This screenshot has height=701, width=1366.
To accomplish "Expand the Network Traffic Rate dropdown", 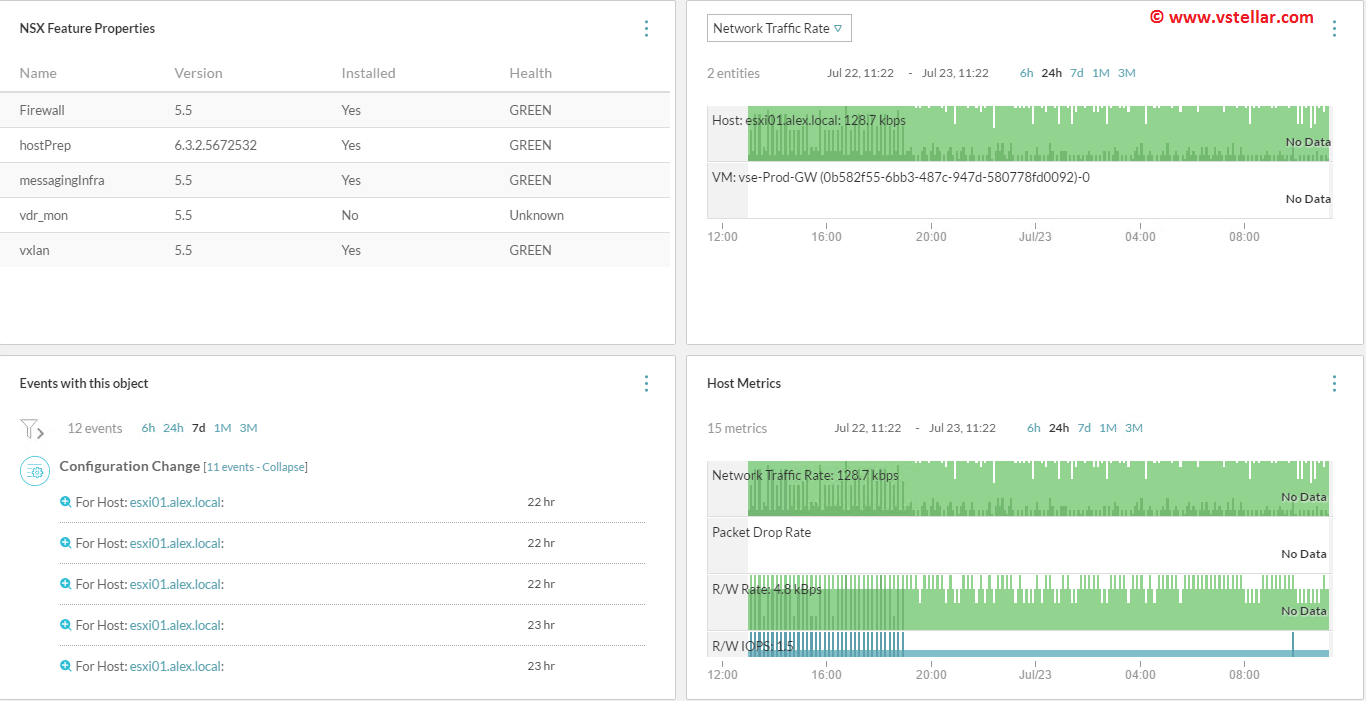I will pyautogui.click(x=779, y=28).
